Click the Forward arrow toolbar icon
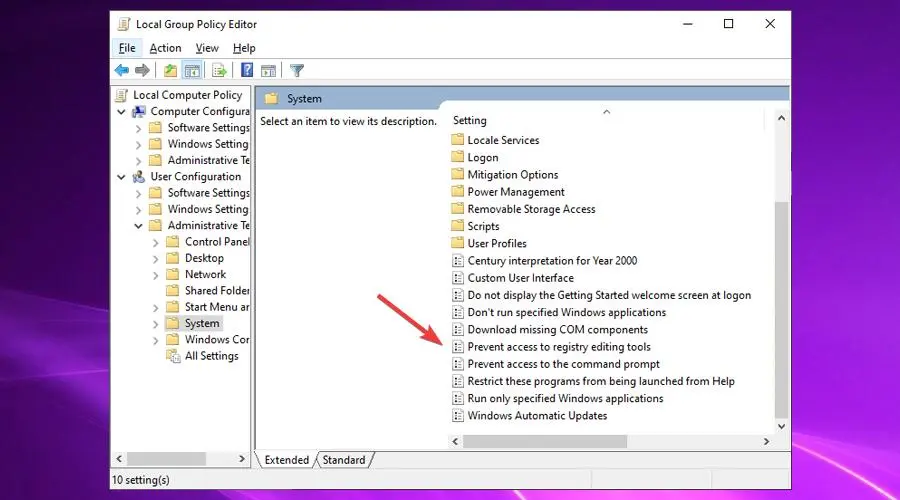 pyautogui.click(x=142, y=70)
